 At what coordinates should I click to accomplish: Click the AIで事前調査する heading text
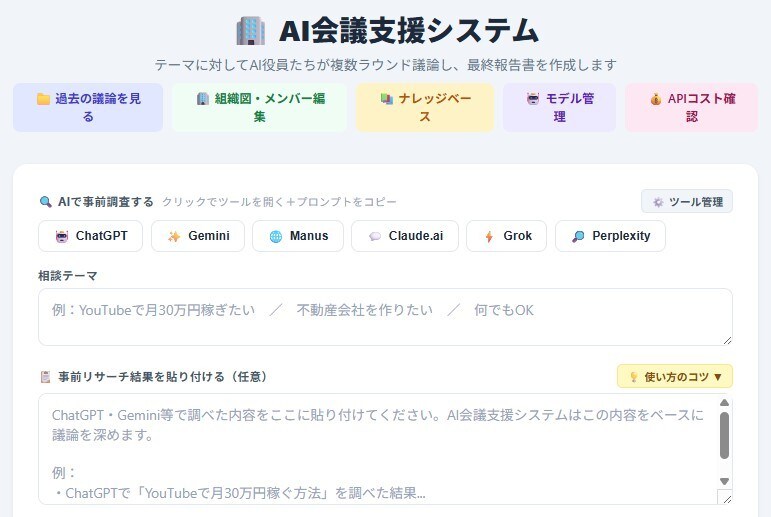click(106, 202)
